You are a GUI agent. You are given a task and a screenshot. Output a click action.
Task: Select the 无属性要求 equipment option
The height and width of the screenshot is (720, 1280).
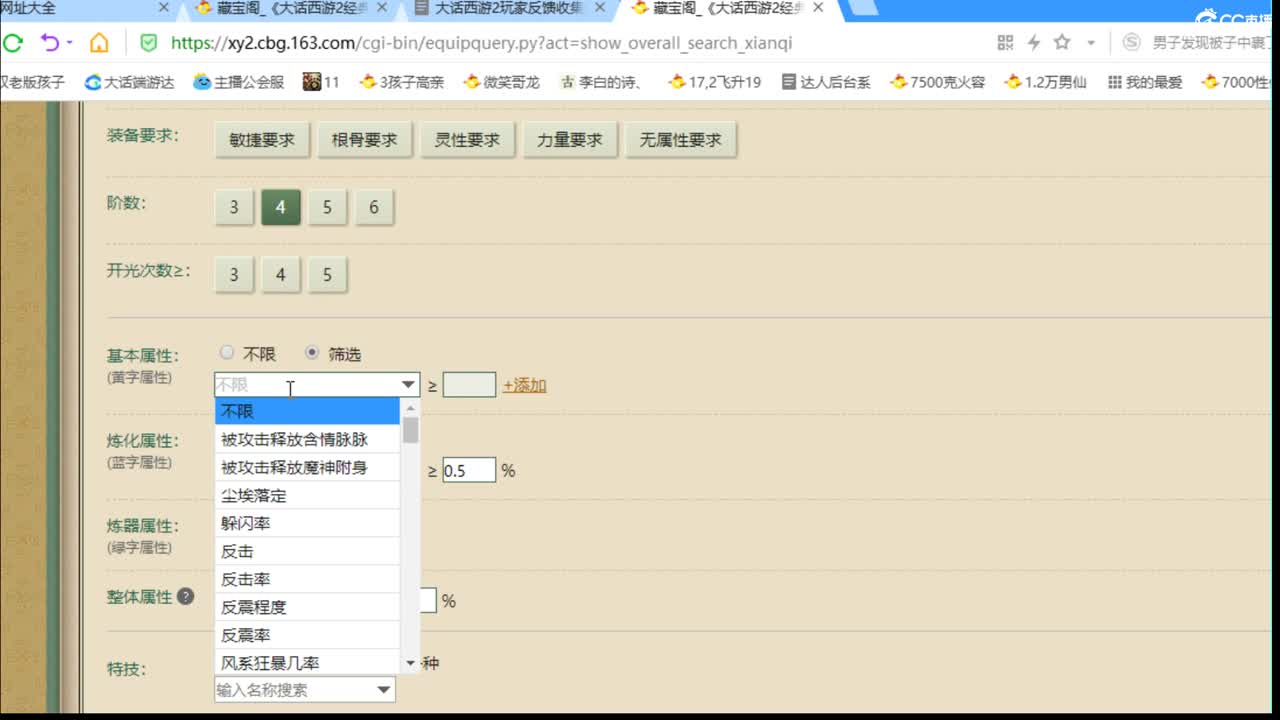(681, 140)
